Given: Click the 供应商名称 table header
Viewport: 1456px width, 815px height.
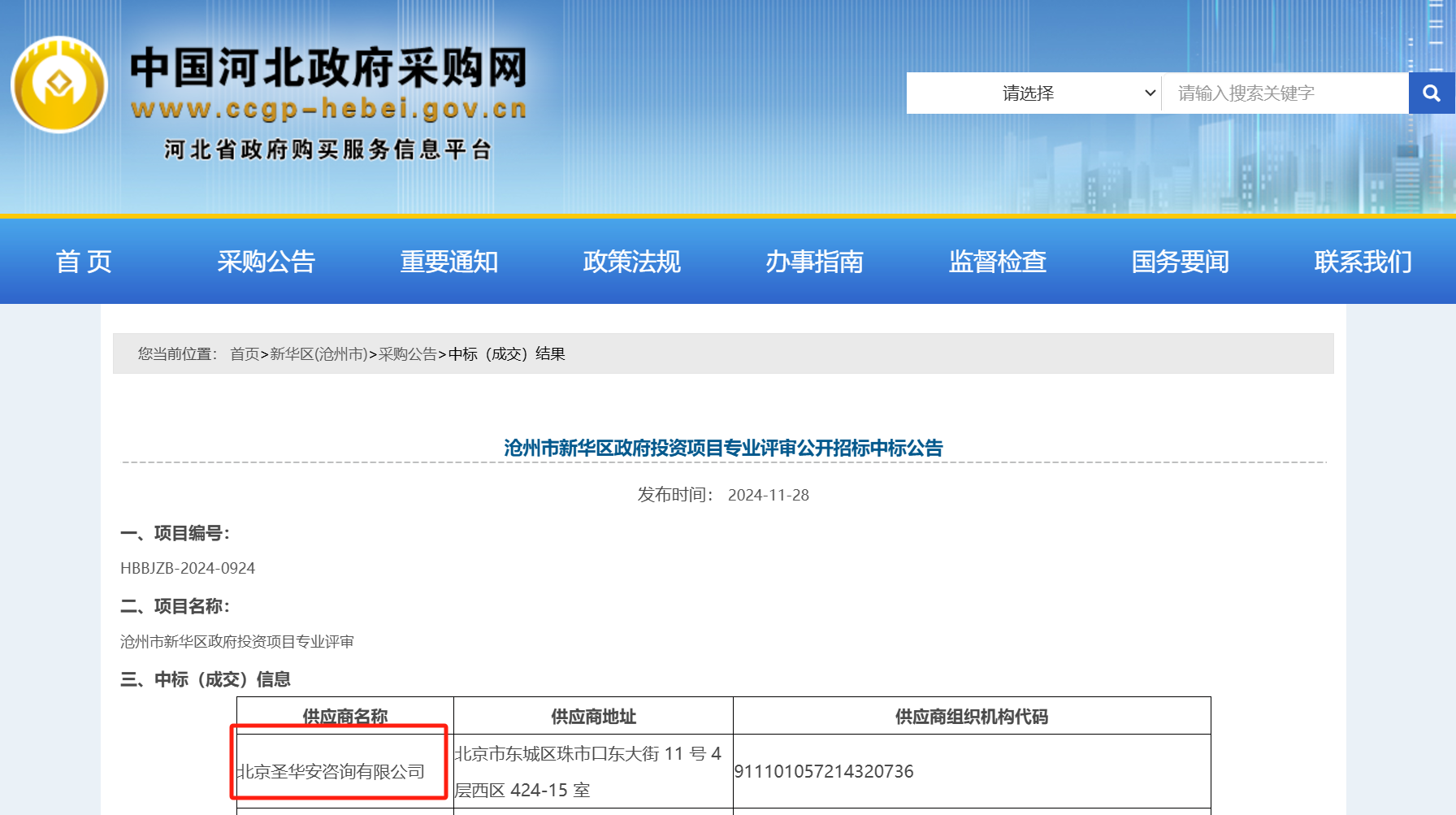Looking at the screenshot, I should pyautogui.click(x=345, y=716).
